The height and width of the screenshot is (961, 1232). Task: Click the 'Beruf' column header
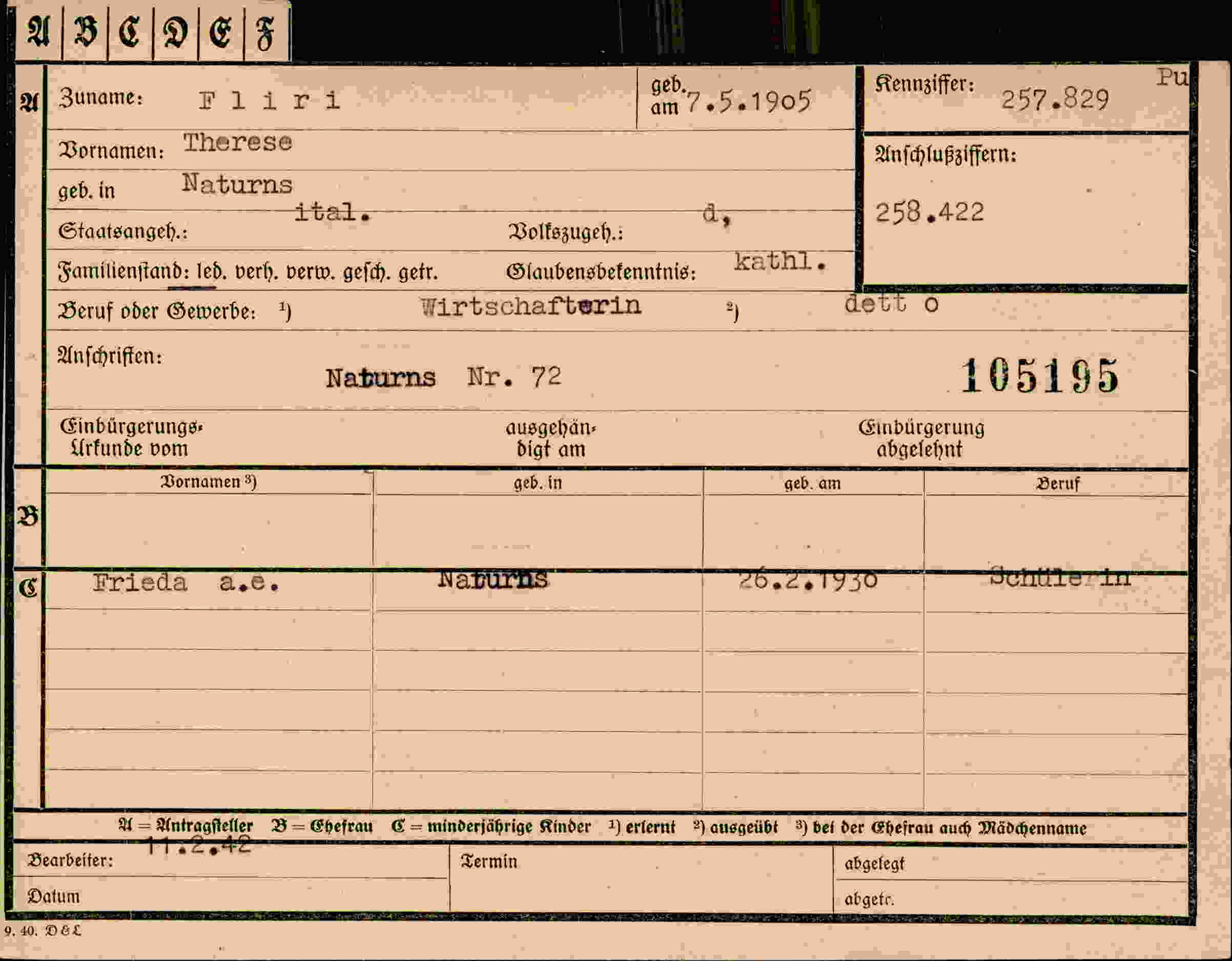[x=1058, y=484]
